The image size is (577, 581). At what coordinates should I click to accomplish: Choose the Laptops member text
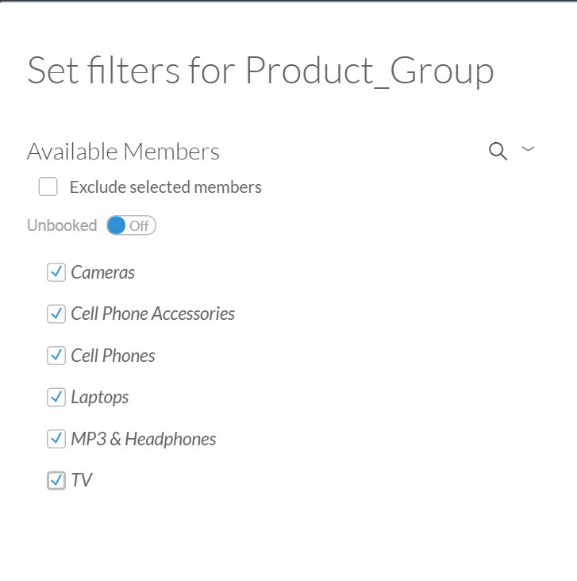pyautogui.click(x=100, y=398)
